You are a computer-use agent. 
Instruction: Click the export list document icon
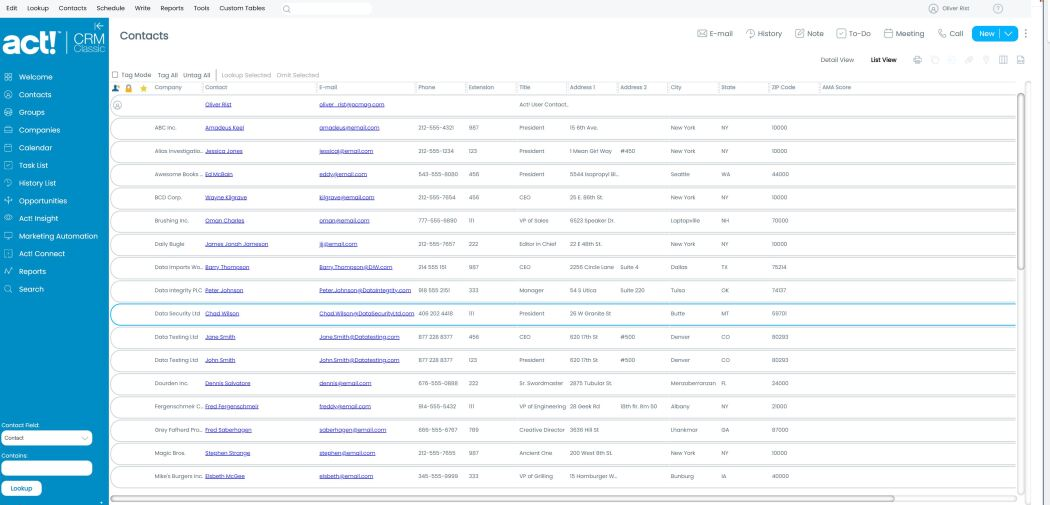[x=1021, y=60]
